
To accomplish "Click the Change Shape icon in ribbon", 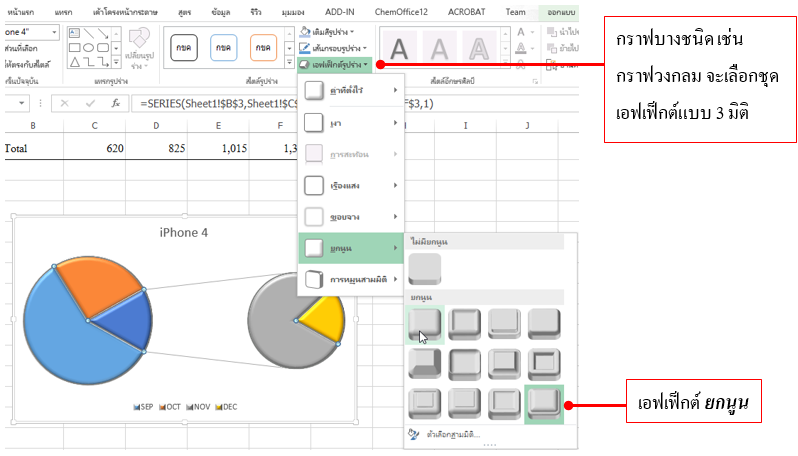I will pos(140,47).
